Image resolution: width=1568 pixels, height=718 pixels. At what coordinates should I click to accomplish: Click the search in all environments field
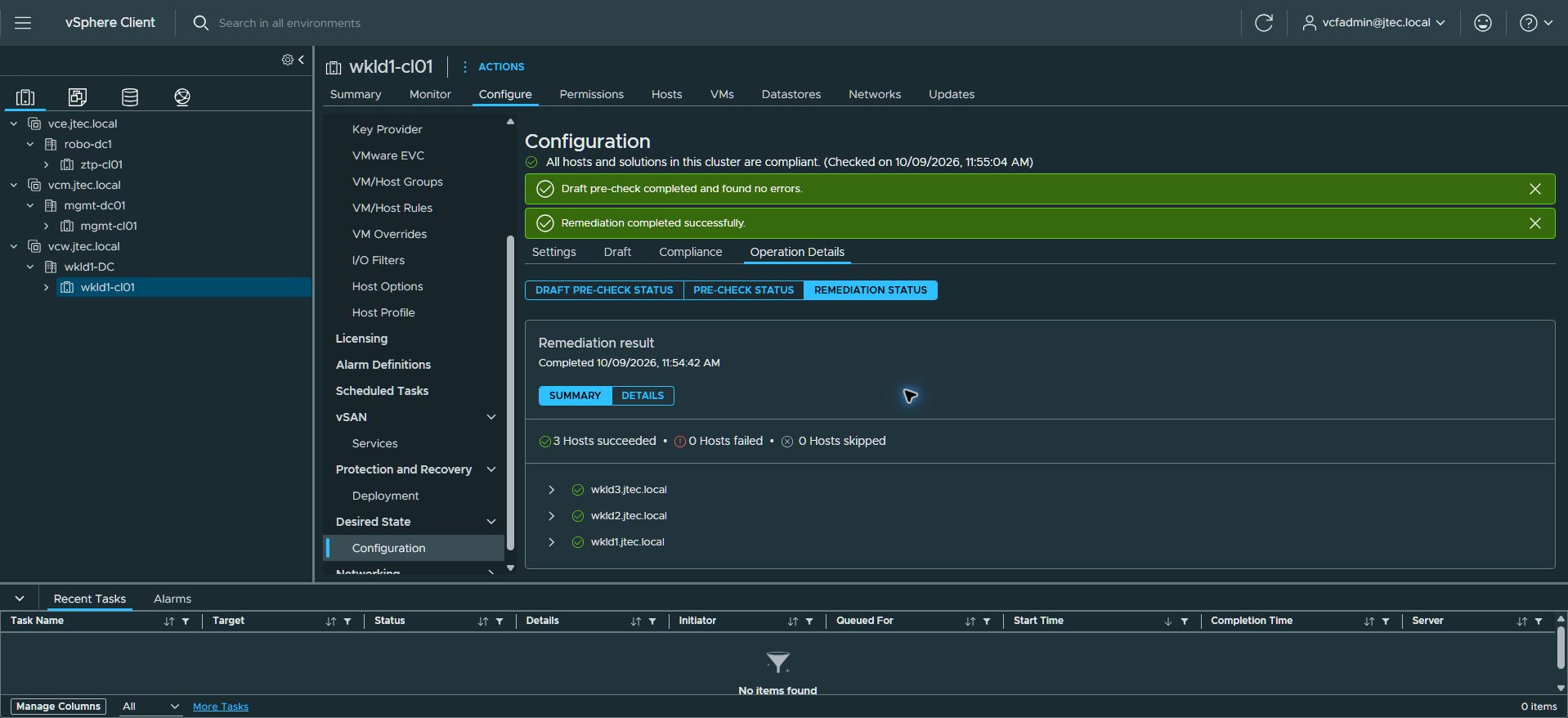[289, 23]
